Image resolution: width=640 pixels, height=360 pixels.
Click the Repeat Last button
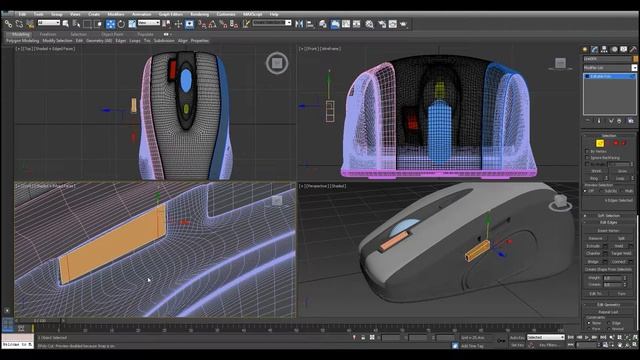pos(608,312)
